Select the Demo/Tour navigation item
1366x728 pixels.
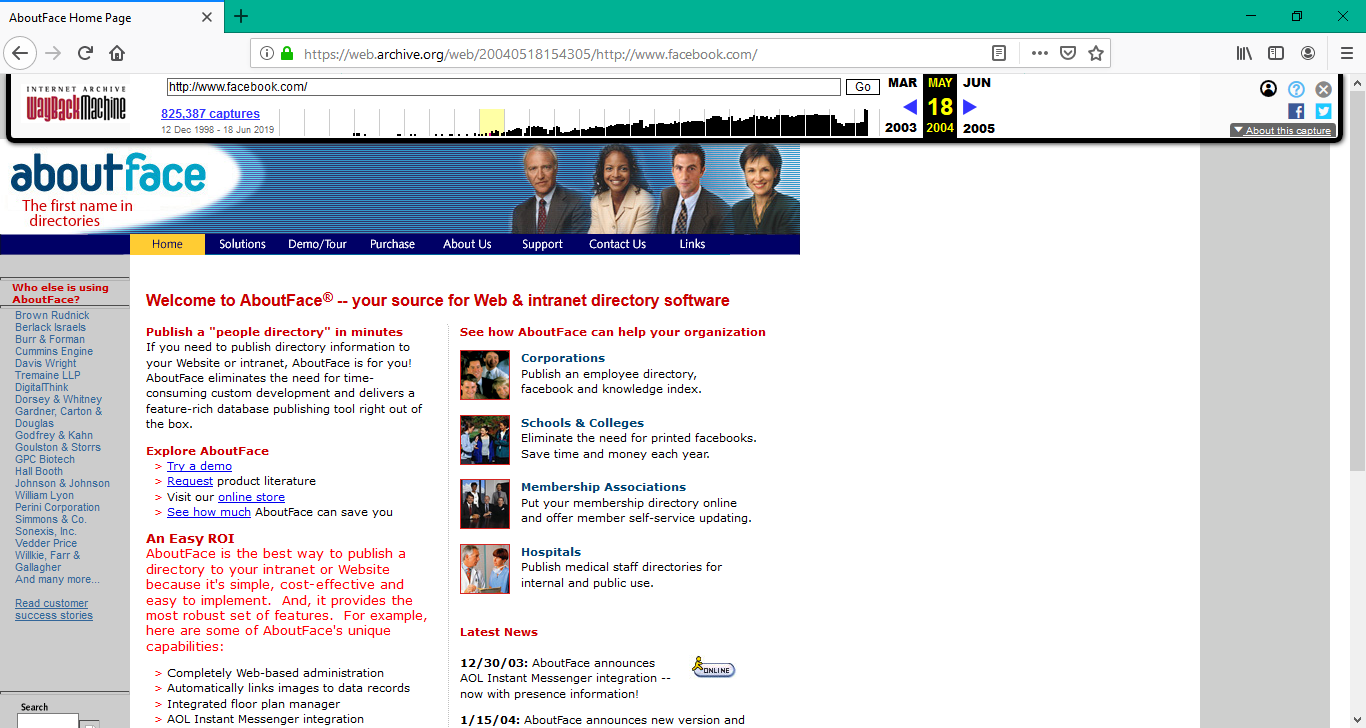[x=317, y=244]
